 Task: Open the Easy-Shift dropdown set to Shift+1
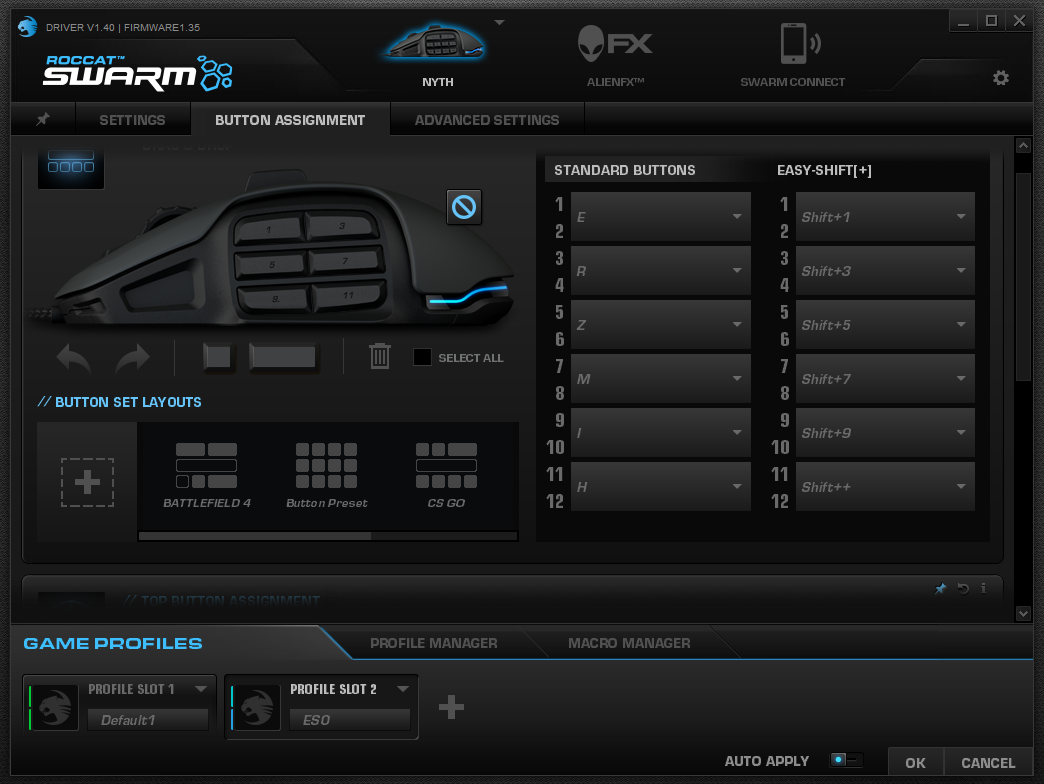tap(885, 216)
